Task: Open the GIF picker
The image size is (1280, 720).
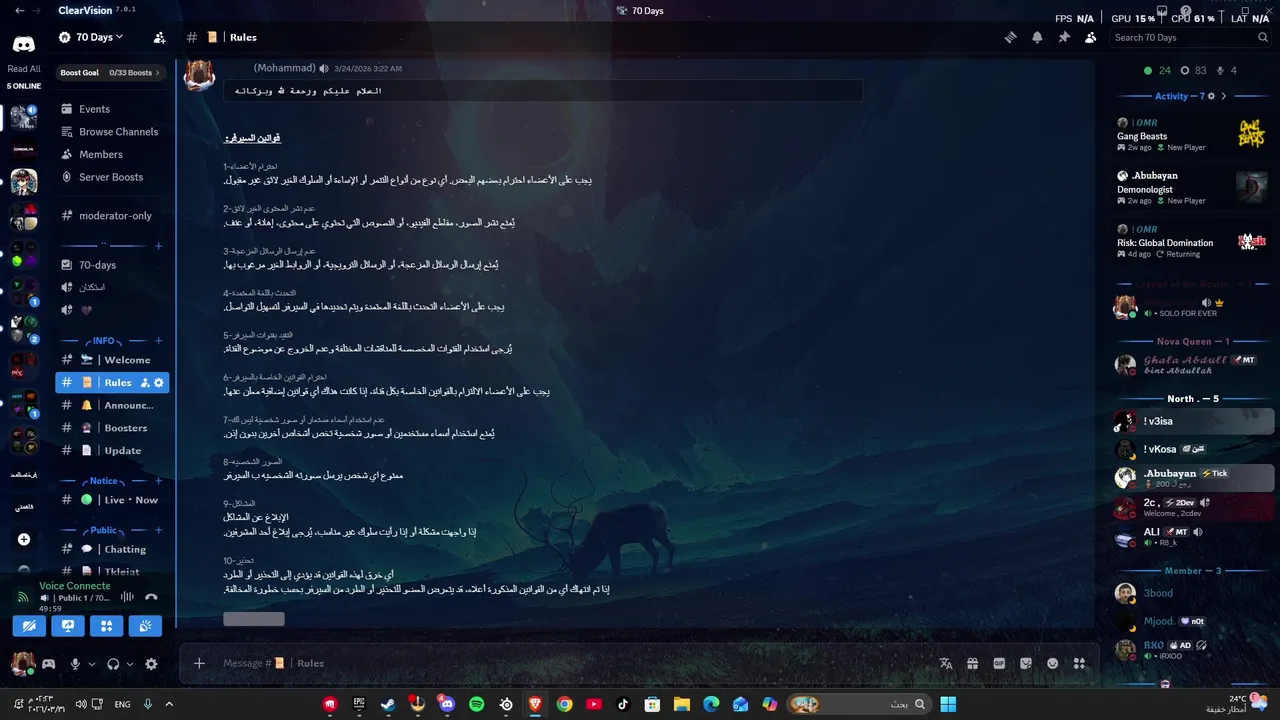Action: 999,663
